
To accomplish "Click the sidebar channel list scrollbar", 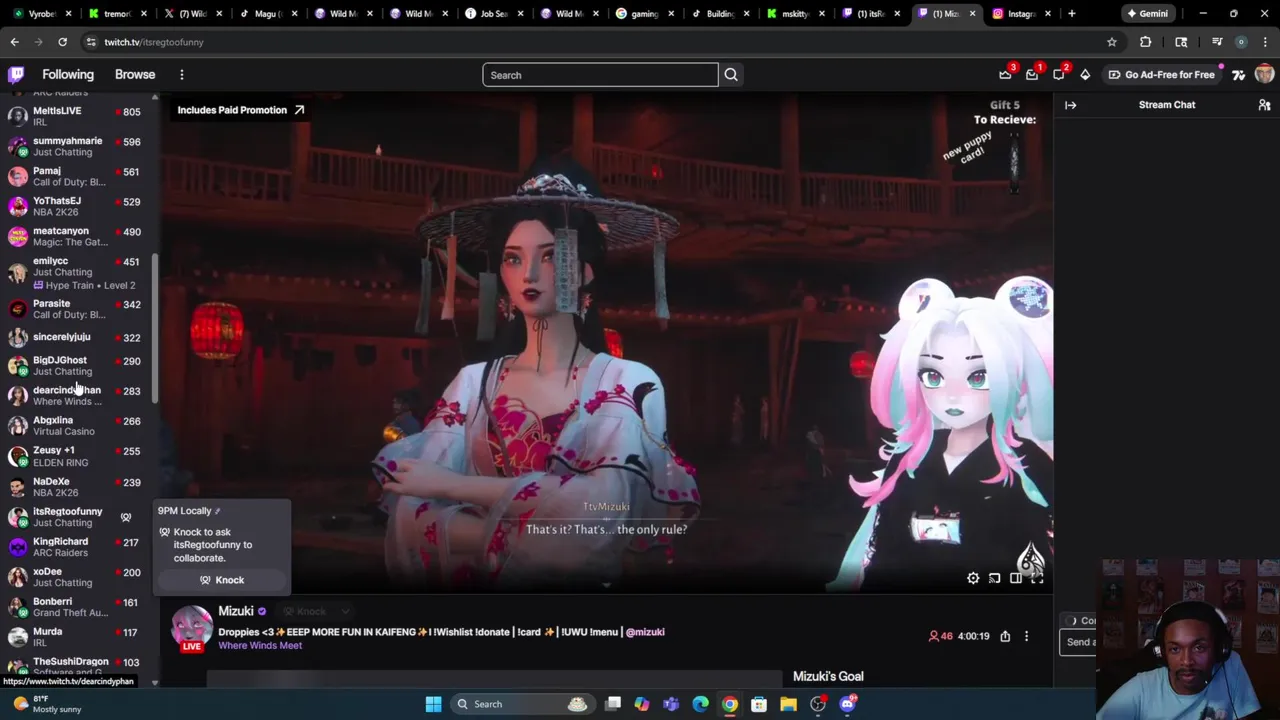I will (155, 330).
